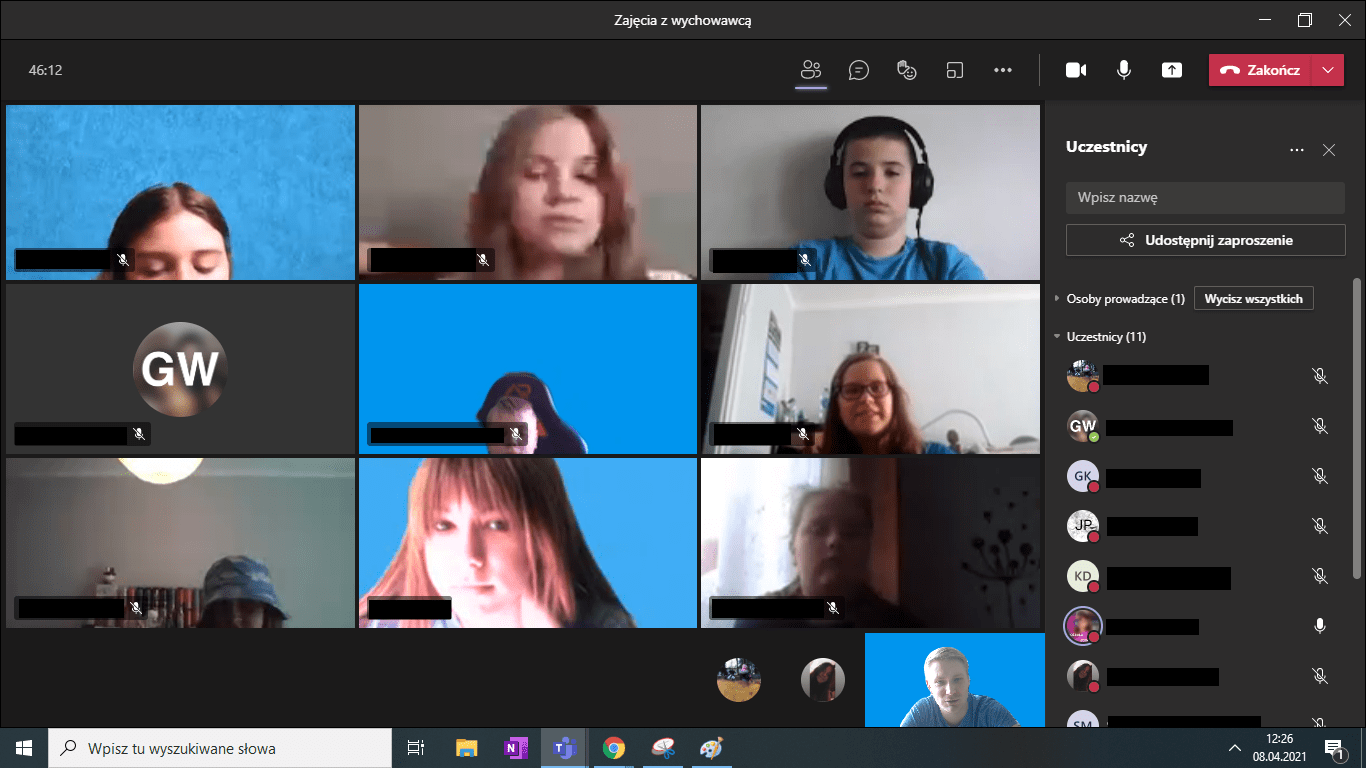The image size is (1368, 768).
Task: Select video tile of girl with glasses
Action: pos(870,369)
